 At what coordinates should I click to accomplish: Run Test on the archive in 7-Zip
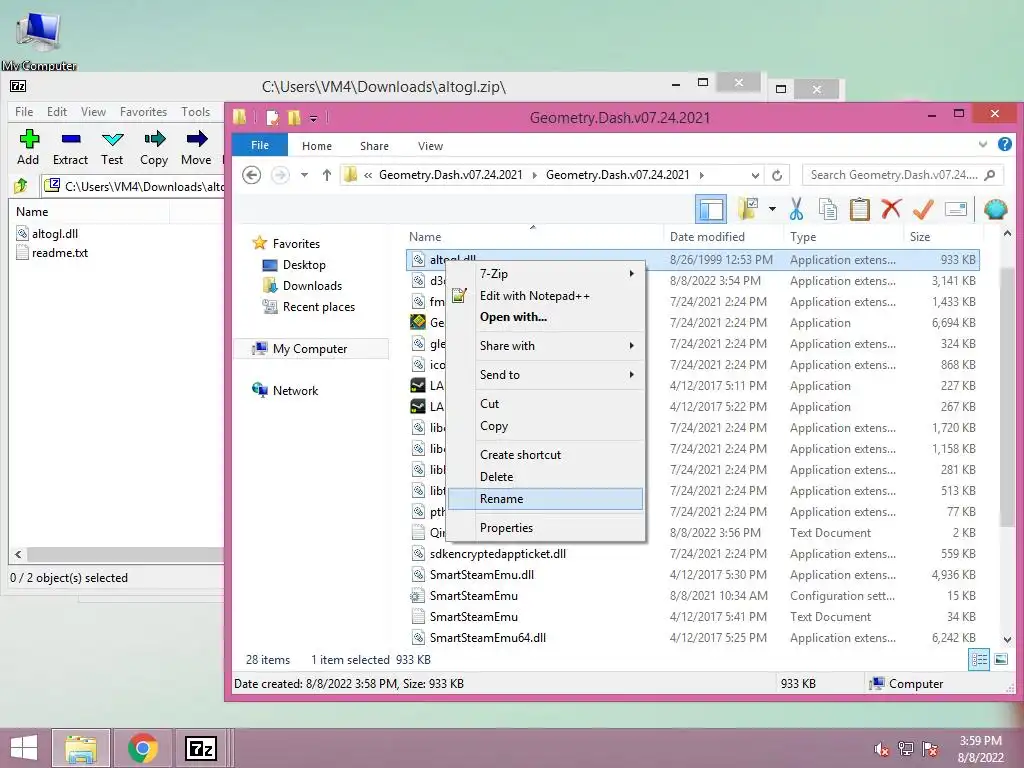pyautogui.click(x=112, y=147)
